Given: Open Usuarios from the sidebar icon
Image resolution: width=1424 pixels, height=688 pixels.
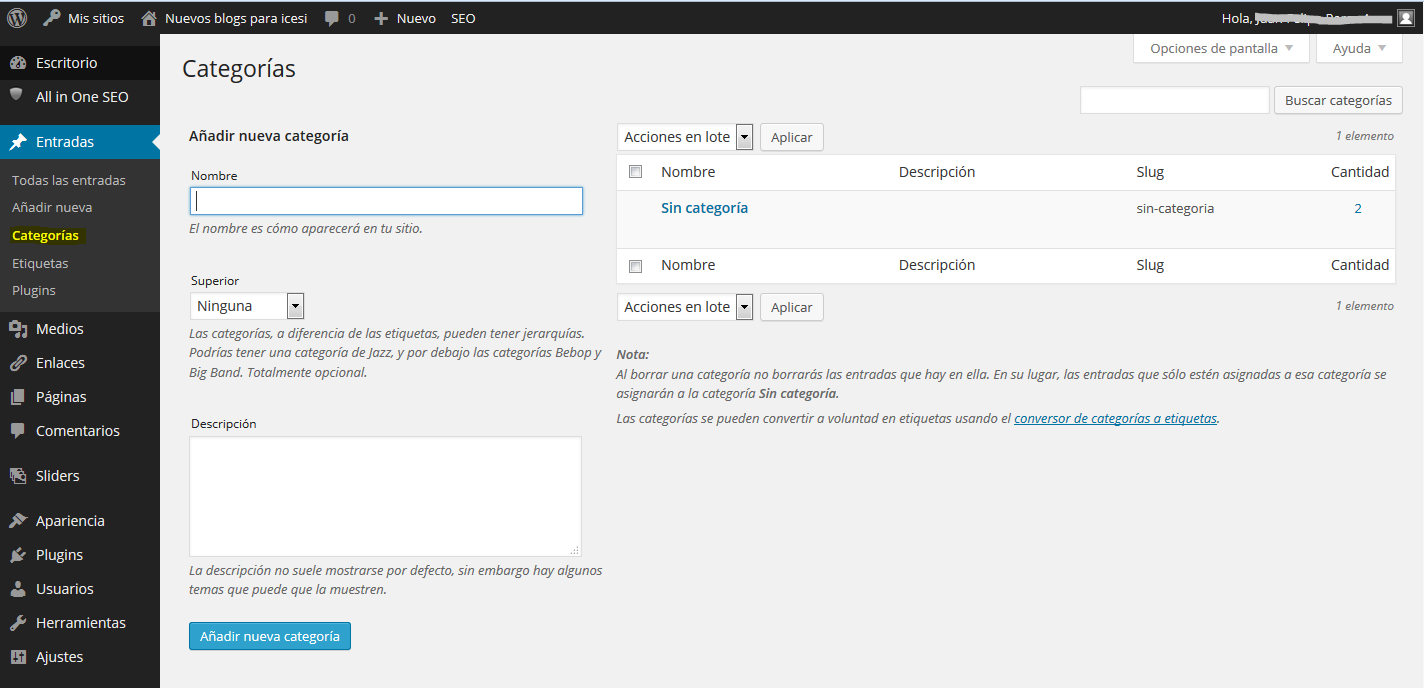Looking at the screenshot, I should [x=17, y=589].
